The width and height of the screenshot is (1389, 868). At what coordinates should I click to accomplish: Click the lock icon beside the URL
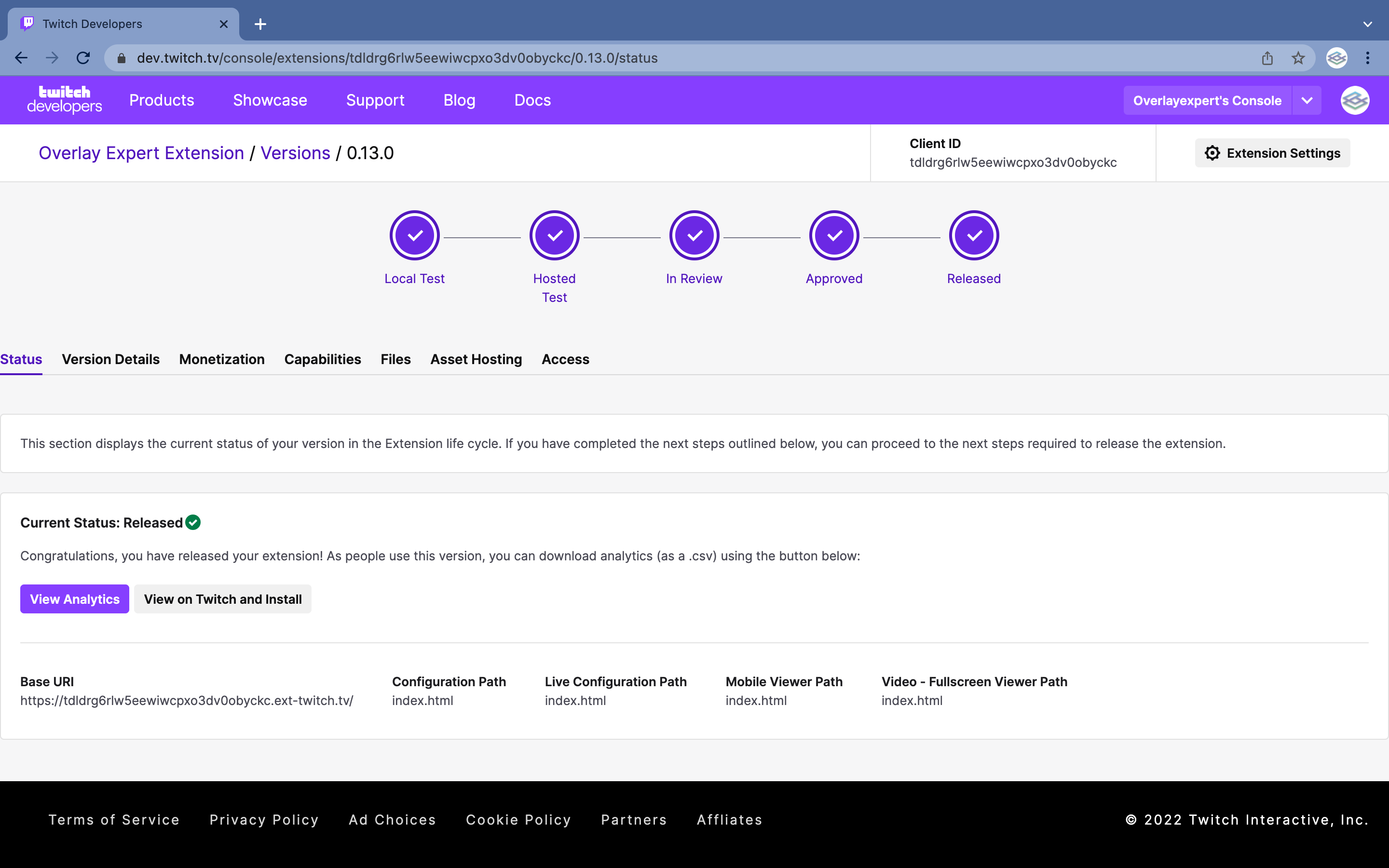[x=121, y=57]
